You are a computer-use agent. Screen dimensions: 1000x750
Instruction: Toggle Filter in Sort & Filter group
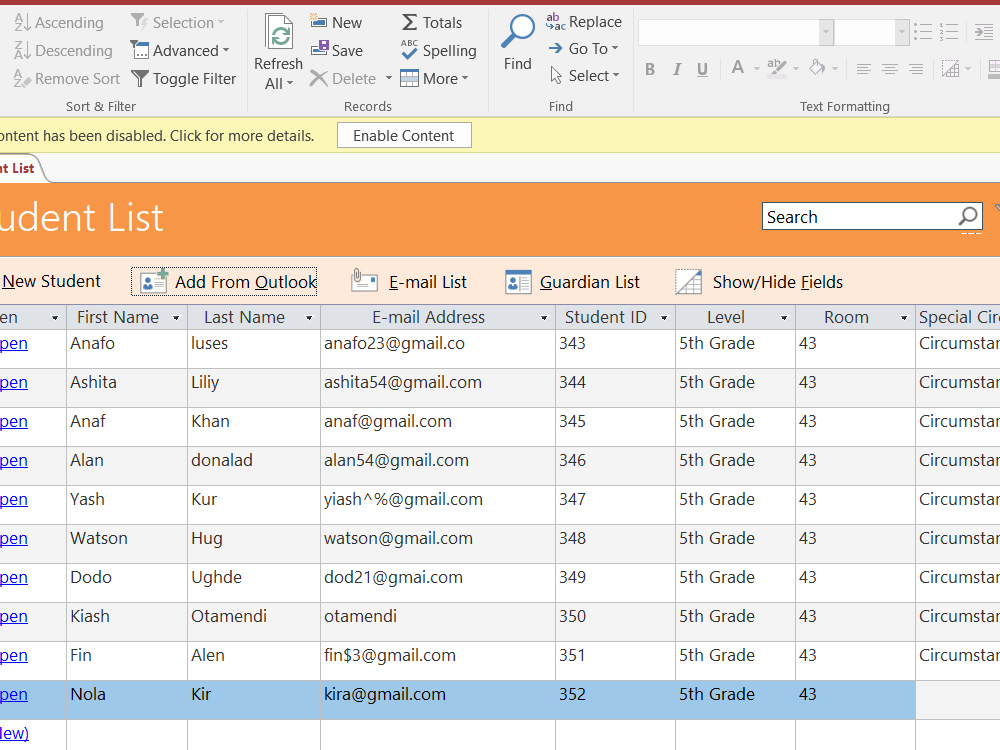click(x=184, y=78)
